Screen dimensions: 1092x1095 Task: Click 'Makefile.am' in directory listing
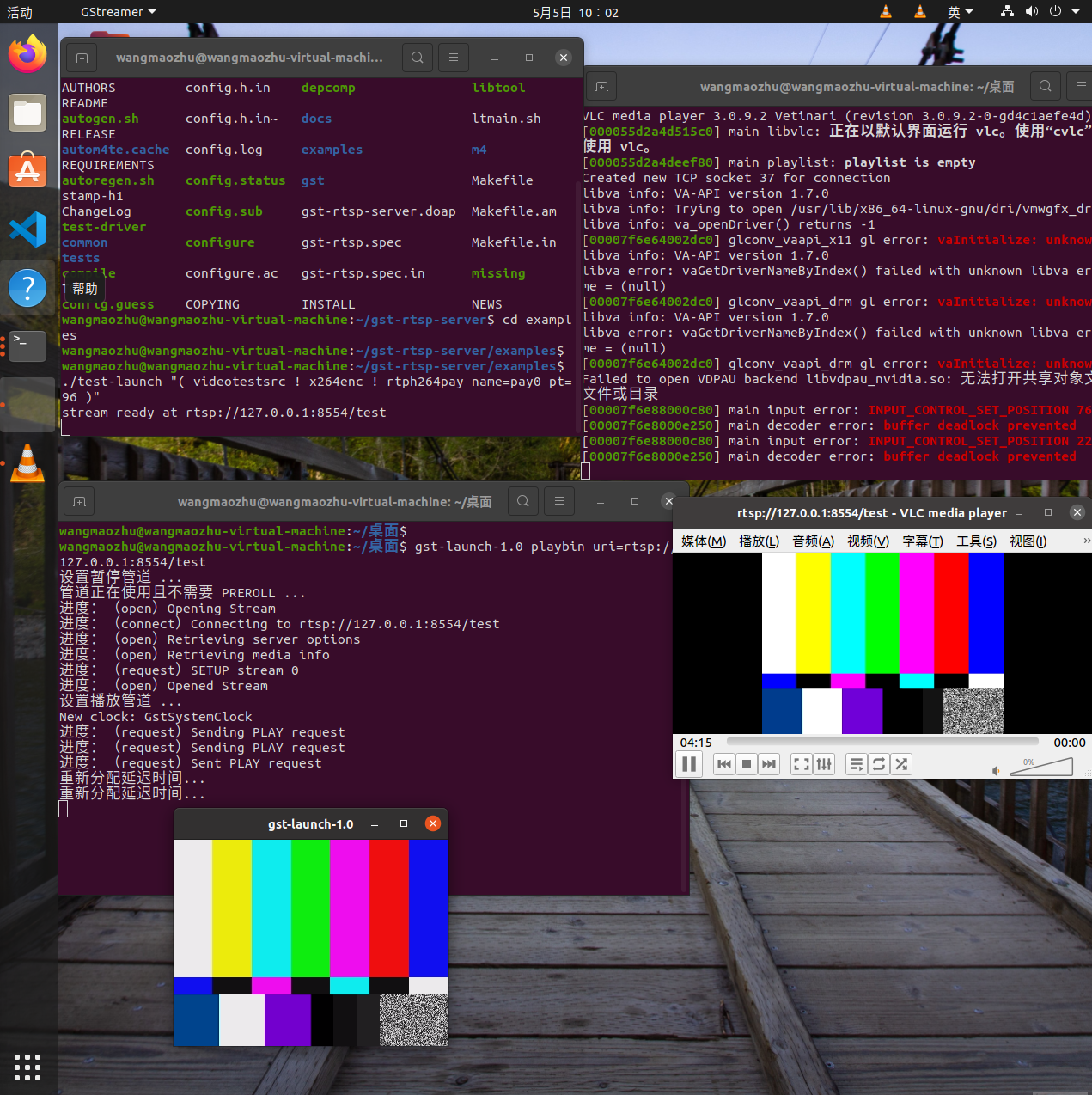point(514,211)
